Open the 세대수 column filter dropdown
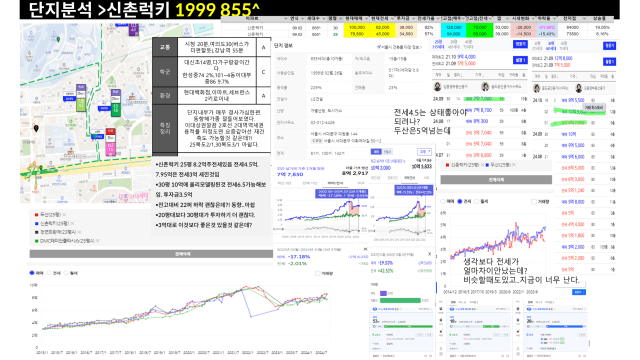Viewport: 640px width, 360px height. coord(323,19)
